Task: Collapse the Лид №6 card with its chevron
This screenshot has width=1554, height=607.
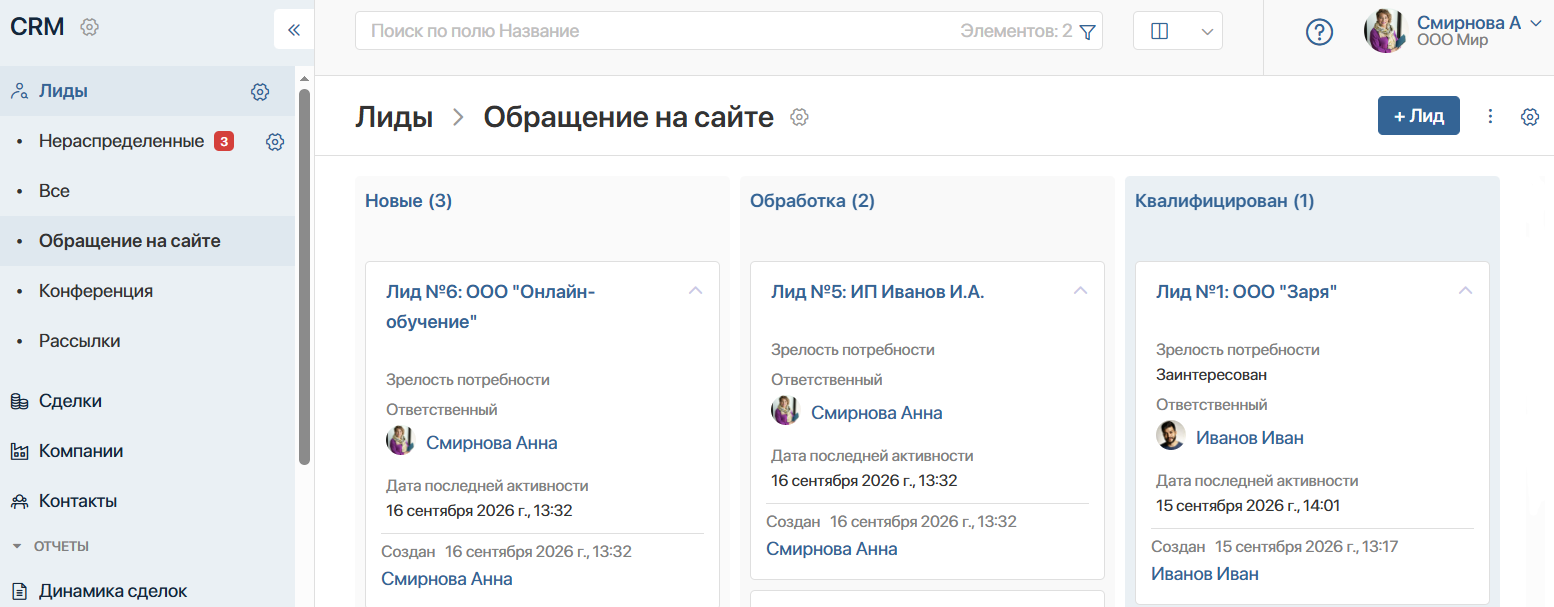Action: (696, 291)
